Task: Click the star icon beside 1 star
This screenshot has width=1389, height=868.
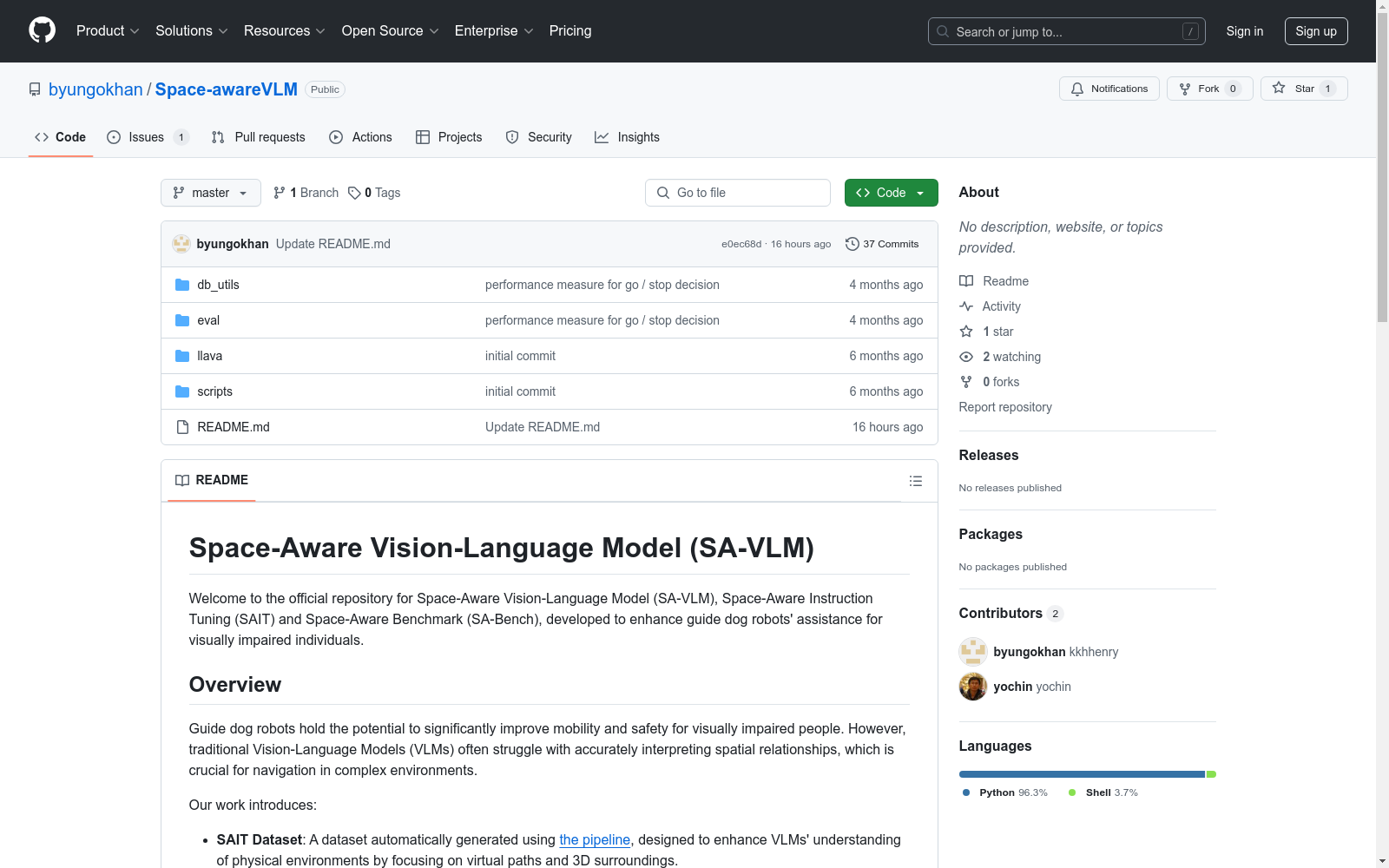Action: (966, 332)
